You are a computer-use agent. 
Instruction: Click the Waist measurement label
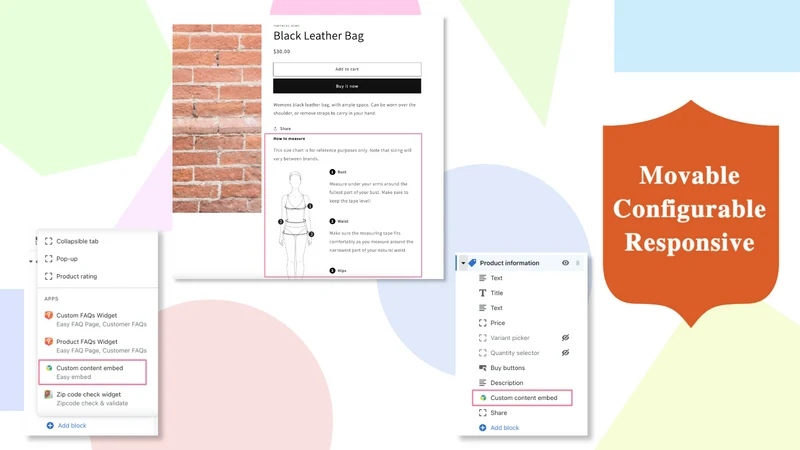[x=343, y=221]
